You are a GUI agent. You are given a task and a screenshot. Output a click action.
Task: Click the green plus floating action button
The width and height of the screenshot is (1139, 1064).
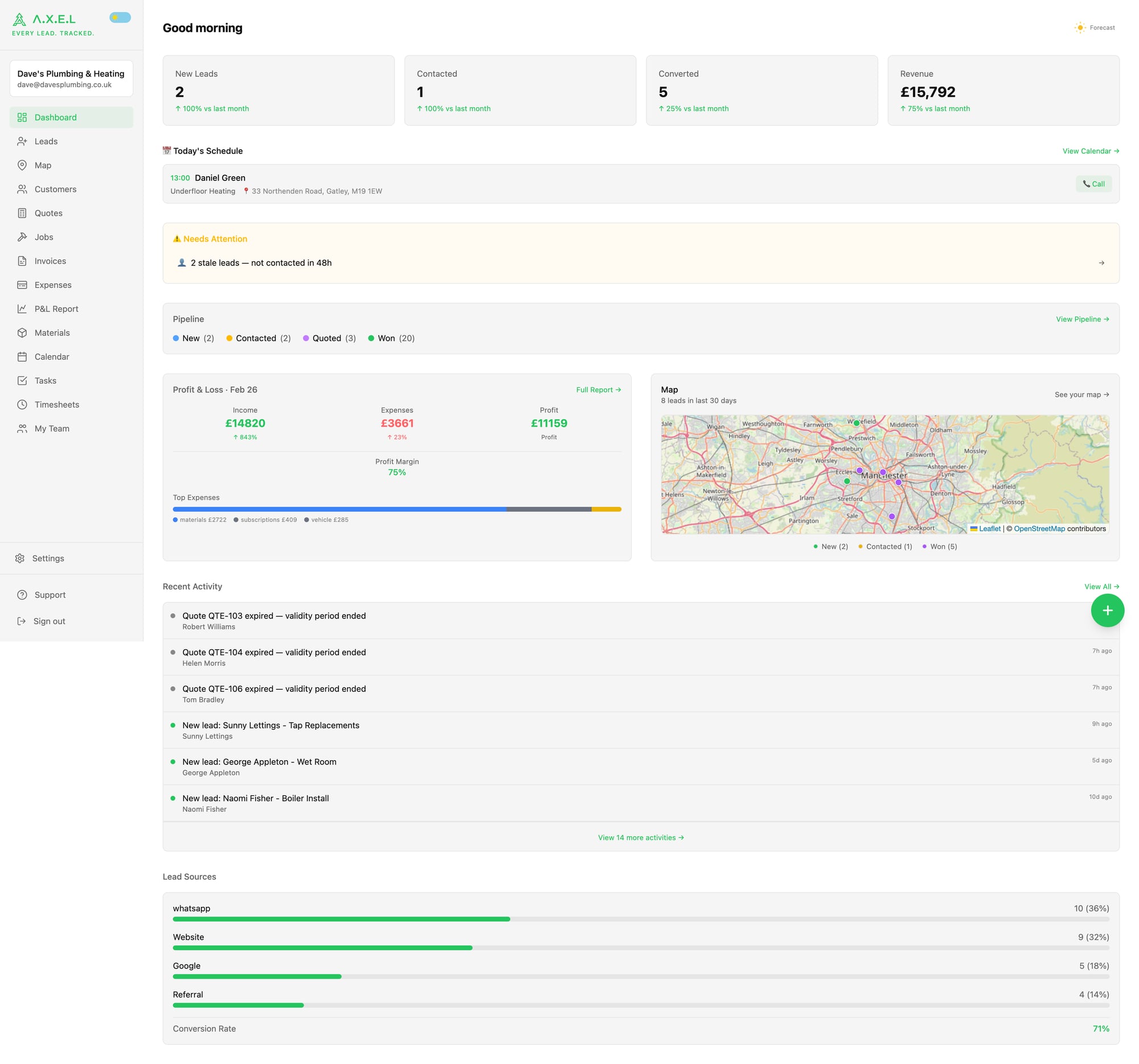(x=1108, y=610)
